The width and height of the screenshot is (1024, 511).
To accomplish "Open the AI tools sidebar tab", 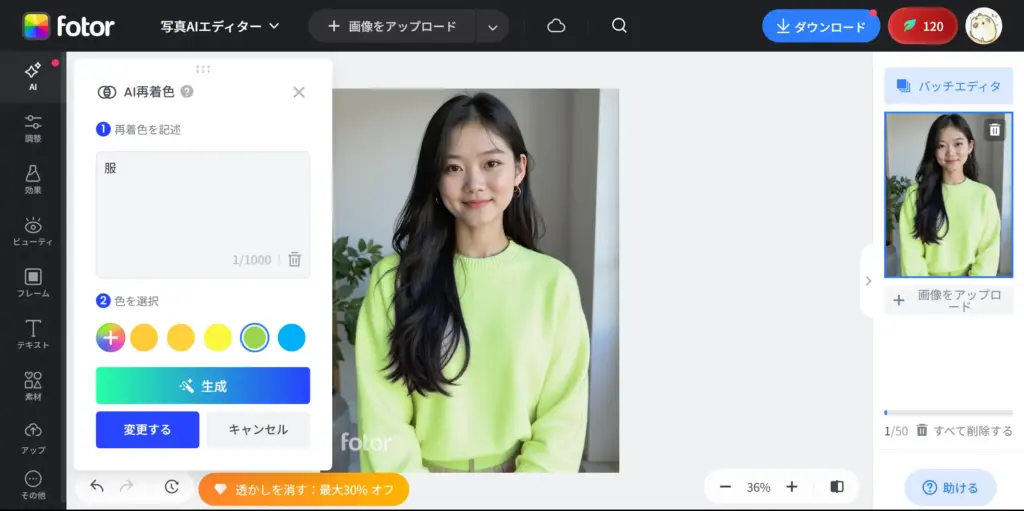I will (33, 77).
